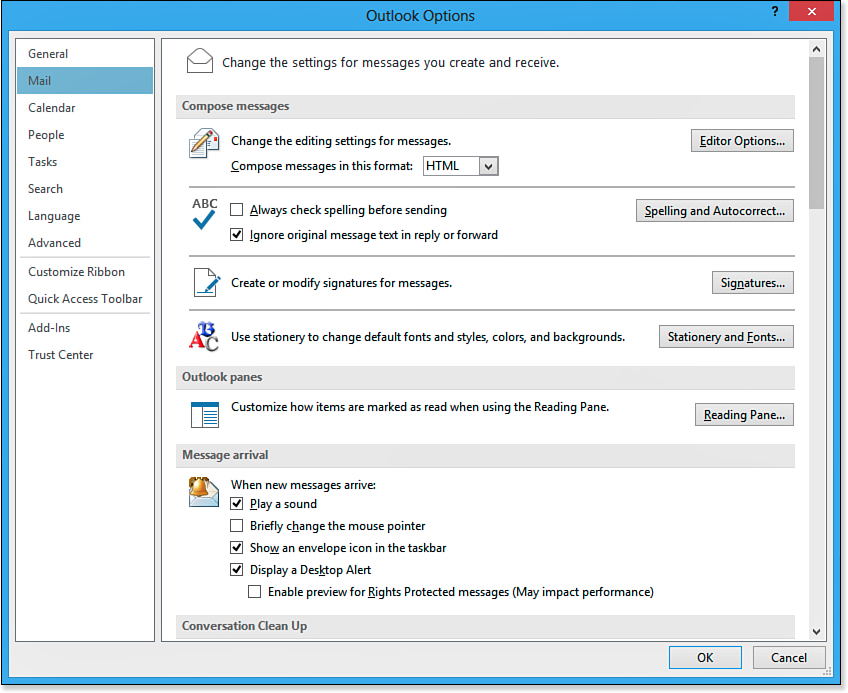This screenshot has height=693, width=848.
Task: Enable Always check spelling before sending
Action: point(237,210)
